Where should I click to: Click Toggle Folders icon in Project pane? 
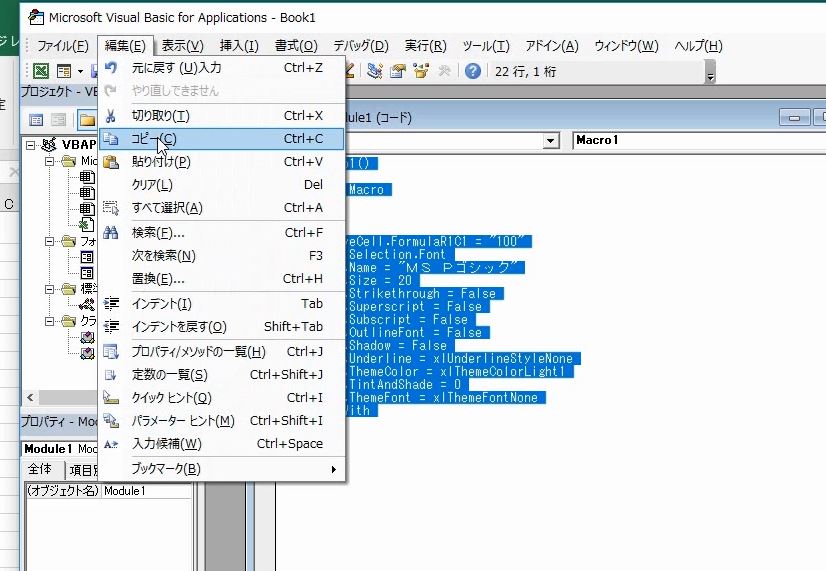click(86, 120)
